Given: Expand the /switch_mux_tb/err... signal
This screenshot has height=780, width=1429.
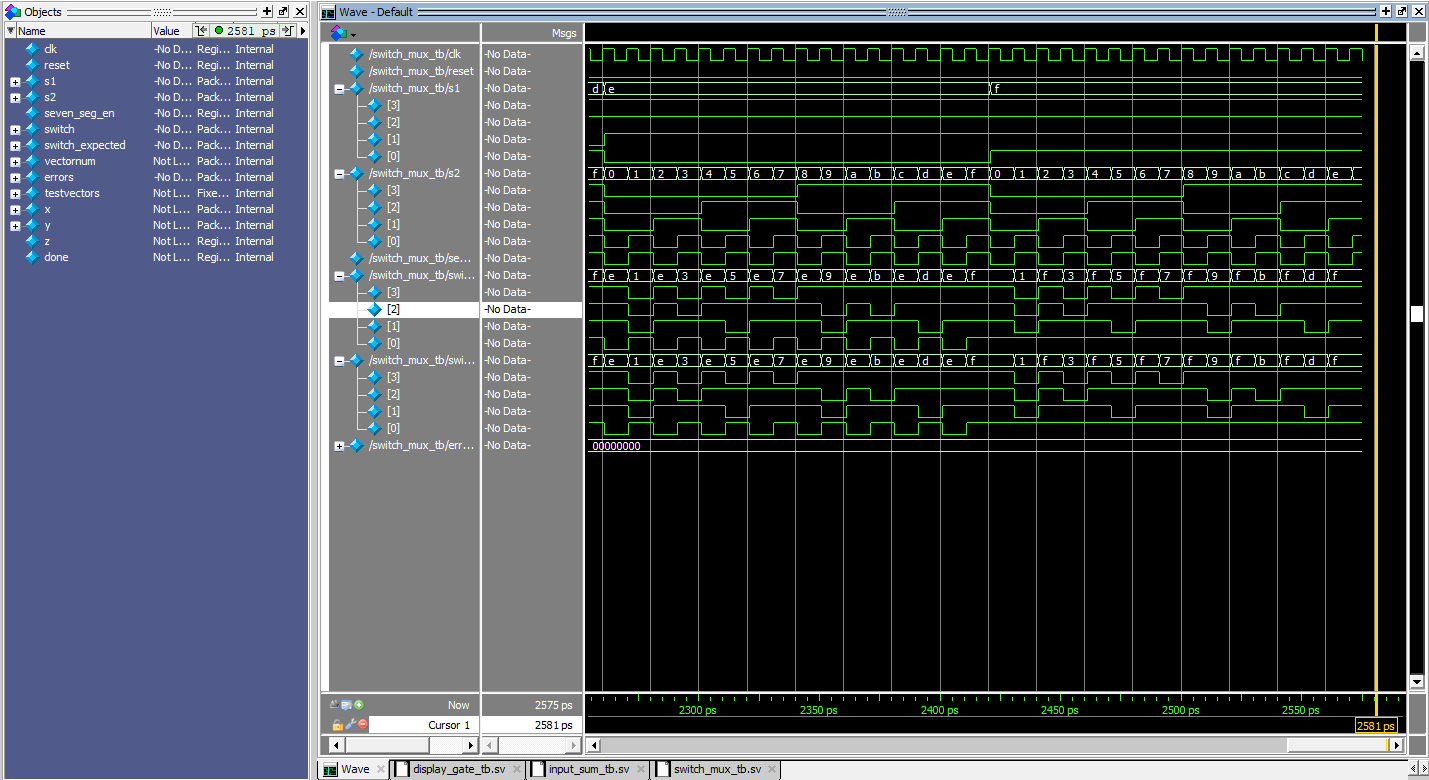Looking at the screenshot, I should (x=339, y=446).
